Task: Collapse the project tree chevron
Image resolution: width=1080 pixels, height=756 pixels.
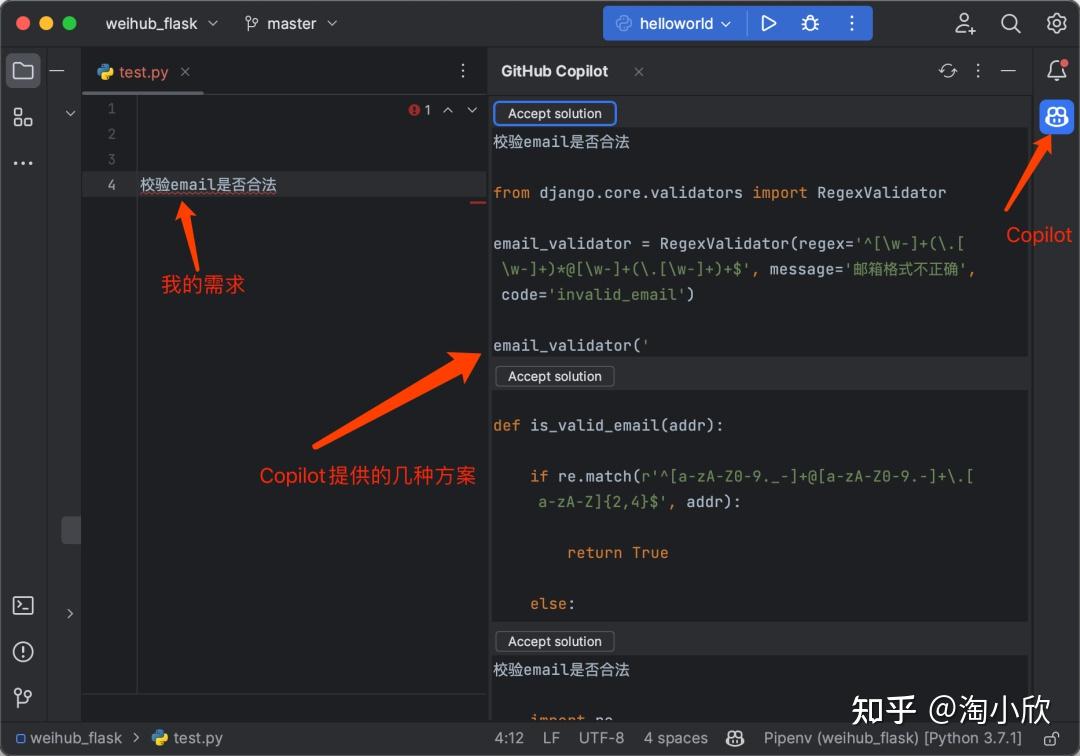Action: (70, 113)
